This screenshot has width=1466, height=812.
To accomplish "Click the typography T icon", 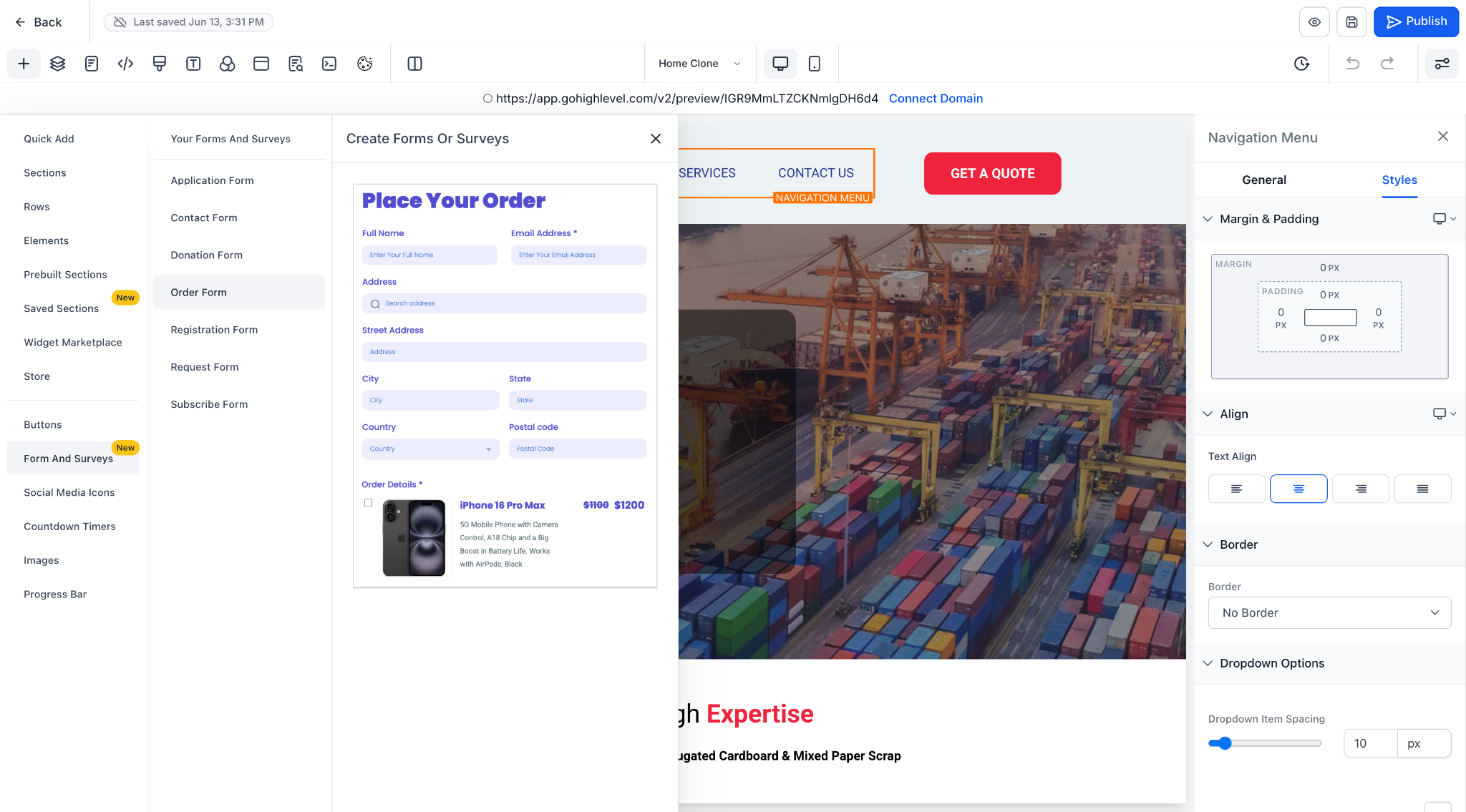I will 193,64.
